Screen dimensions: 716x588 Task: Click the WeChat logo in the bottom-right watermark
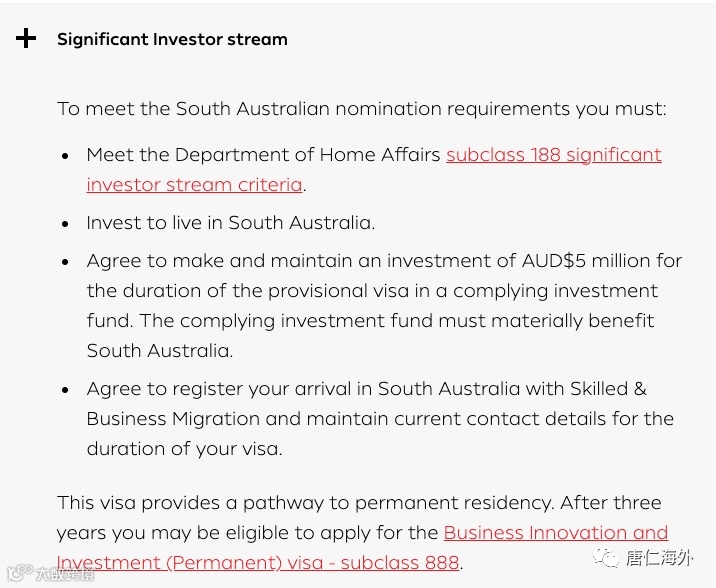(607, 558)
